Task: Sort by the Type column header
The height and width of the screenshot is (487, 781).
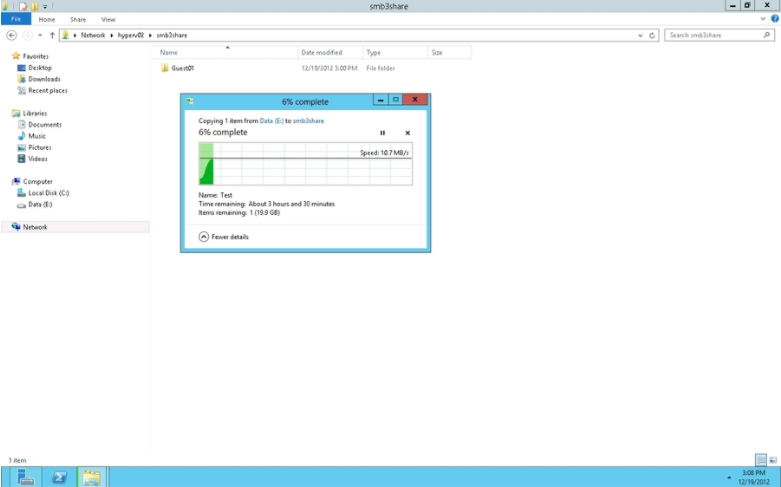Action: tap(395, 52)
